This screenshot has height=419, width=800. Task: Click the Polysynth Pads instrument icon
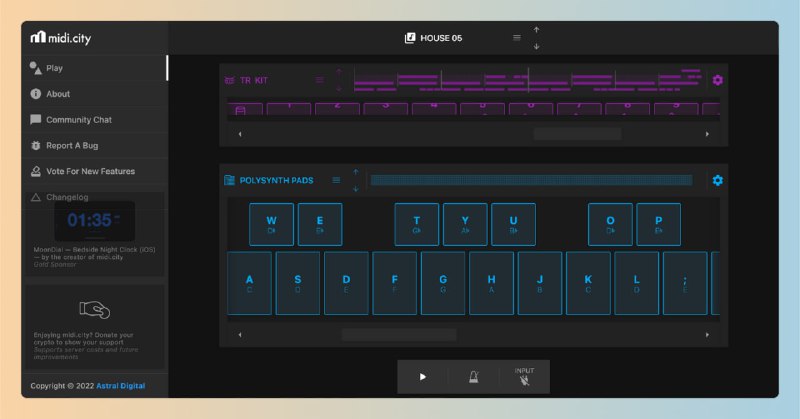click(x=229, y=181)
